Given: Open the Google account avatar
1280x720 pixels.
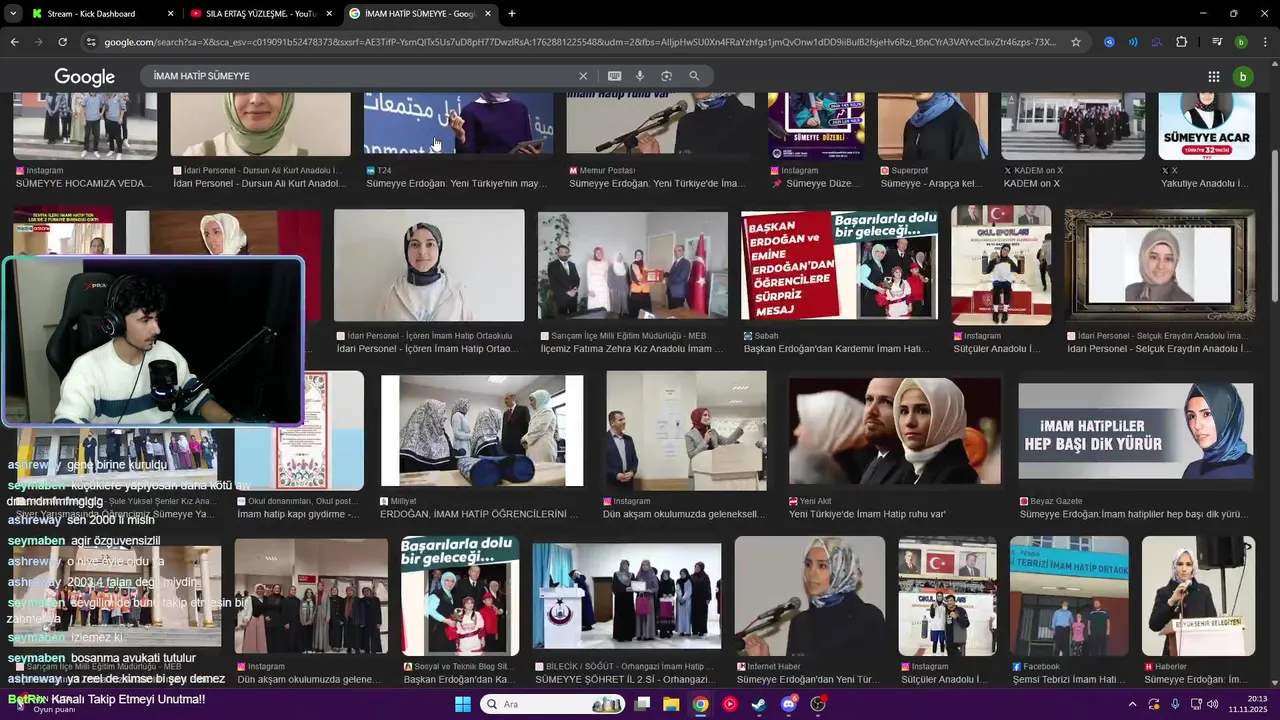Looking at the screenshot, I should [x=1243, y=77].
